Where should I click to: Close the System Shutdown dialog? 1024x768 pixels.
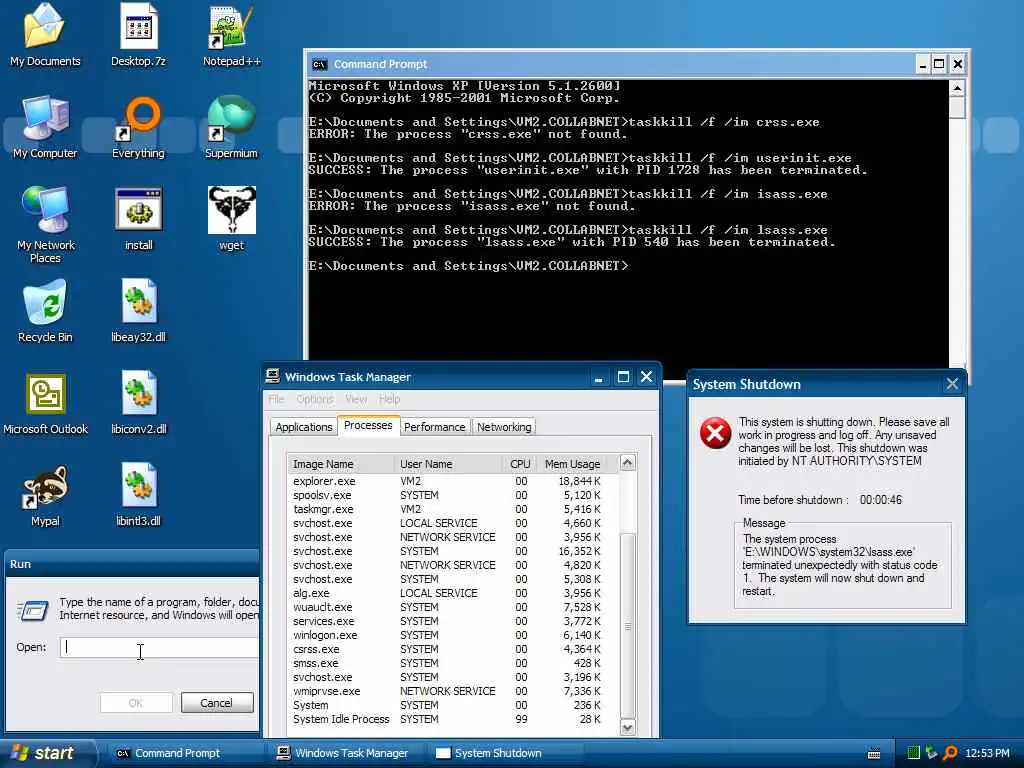(952, 384)
